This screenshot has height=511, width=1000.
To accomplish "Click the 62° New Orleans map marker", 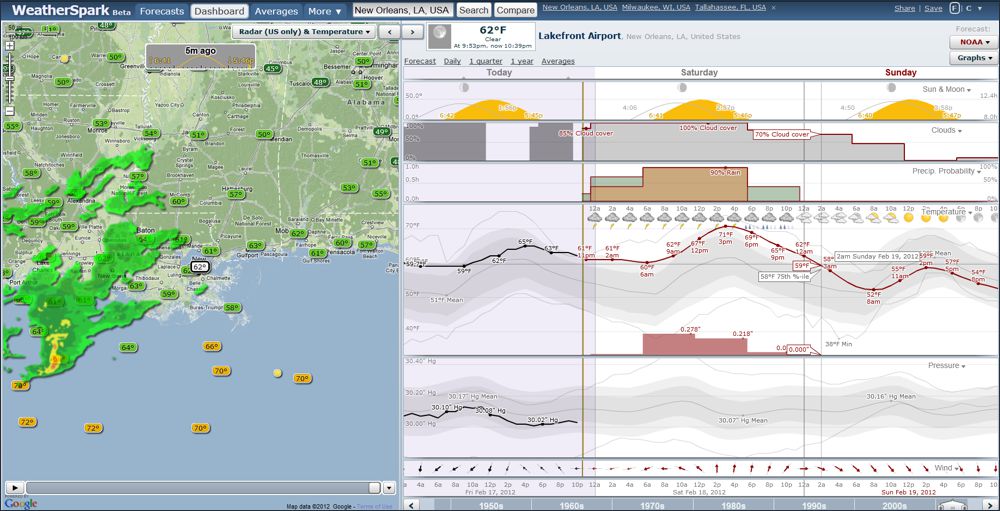I will click(200, 267).
